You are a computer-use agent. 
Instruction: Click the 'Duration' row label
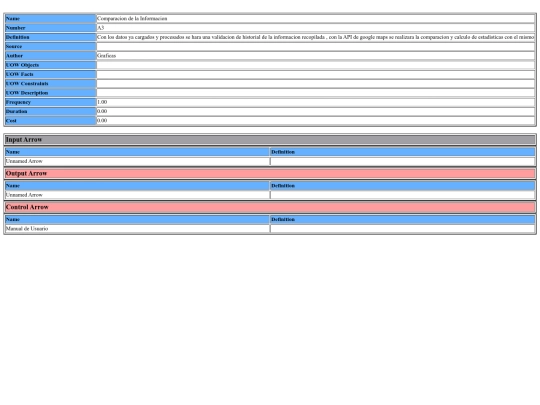point(17,112)
